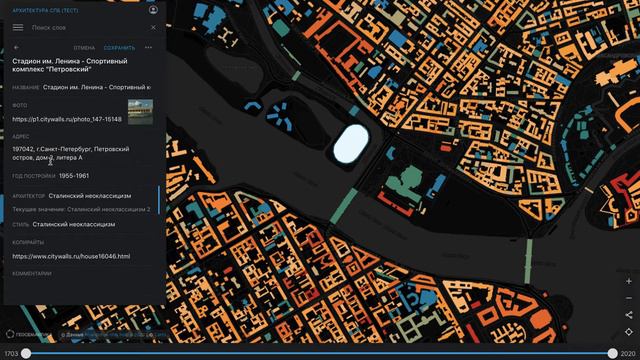Edit the АРХИТЕКТОР field value

[90, 196]
